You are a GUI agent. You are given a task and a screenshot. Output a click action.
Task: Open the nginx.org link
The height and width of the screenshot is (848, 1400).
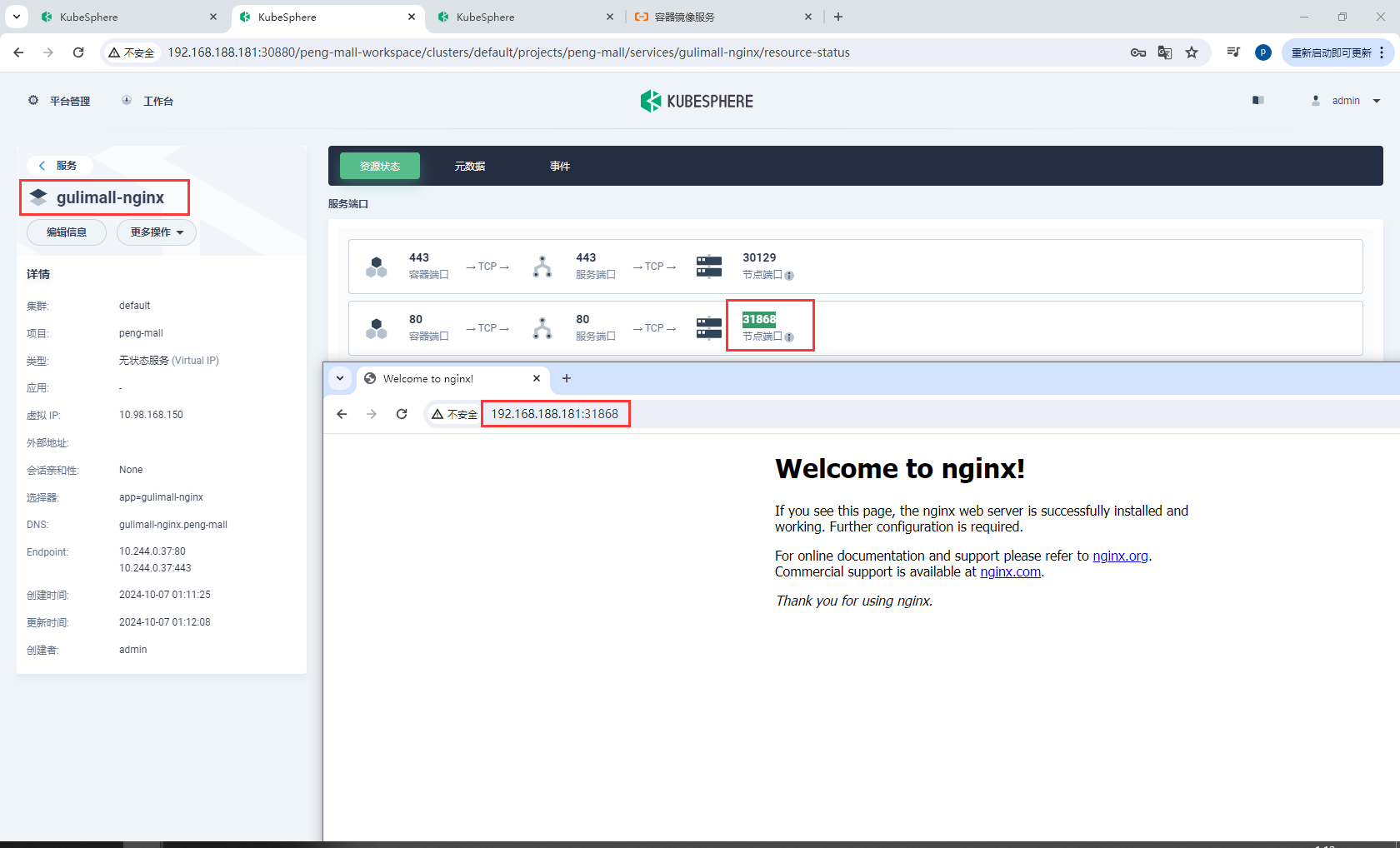pos(1120,556)
